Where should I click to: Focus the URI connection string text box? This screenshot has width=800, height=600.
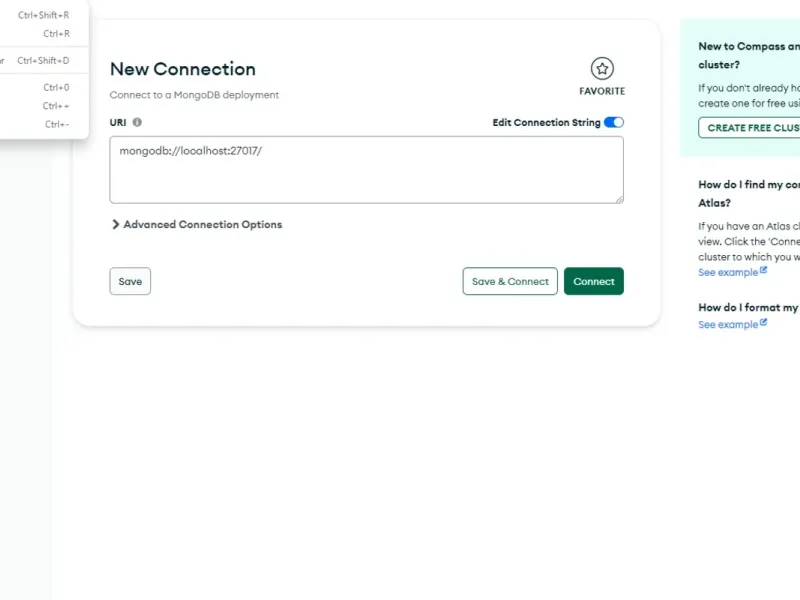[x=366, y=170]
